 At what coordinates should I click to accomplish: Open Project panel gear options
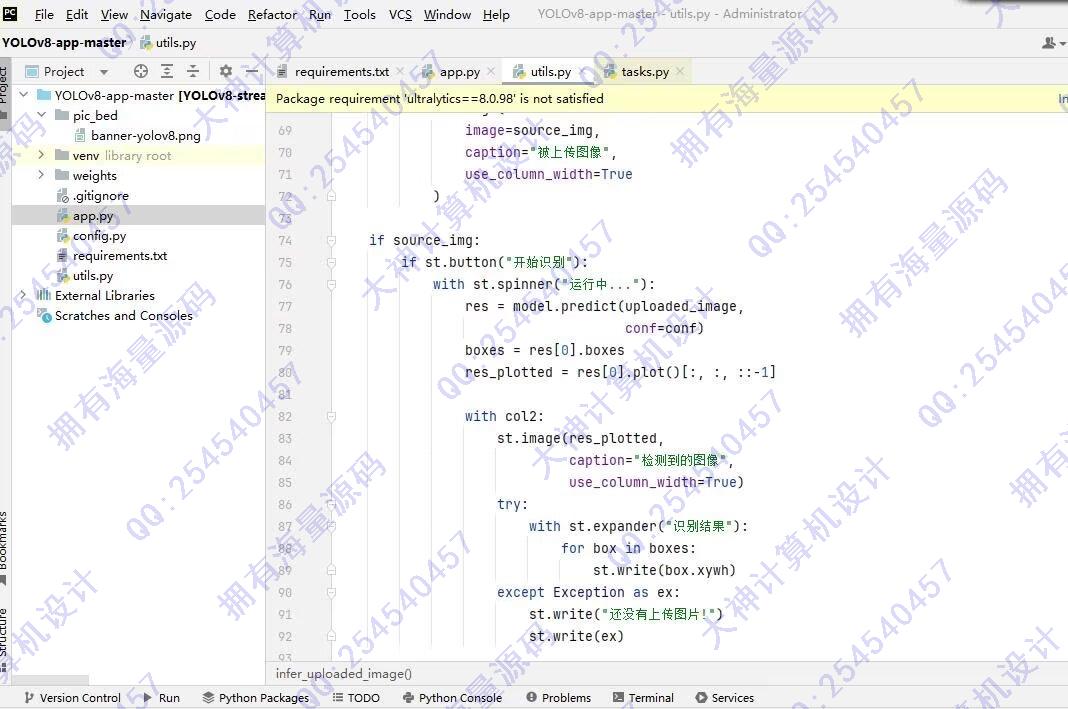pyautogui.click(x=226, y=71)
